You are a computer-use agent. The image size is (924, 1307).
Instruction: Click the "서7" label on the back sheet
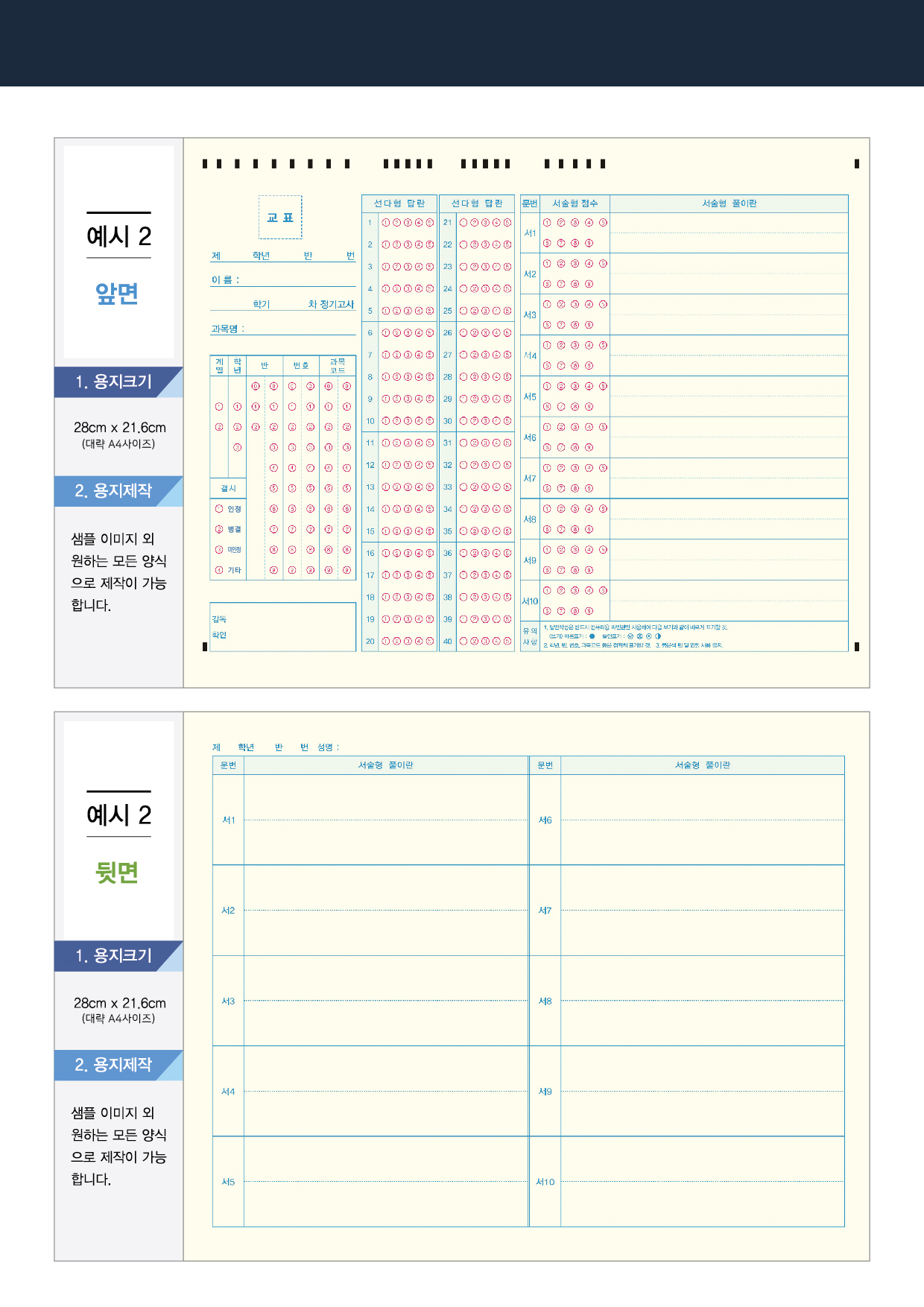point(545,911)
